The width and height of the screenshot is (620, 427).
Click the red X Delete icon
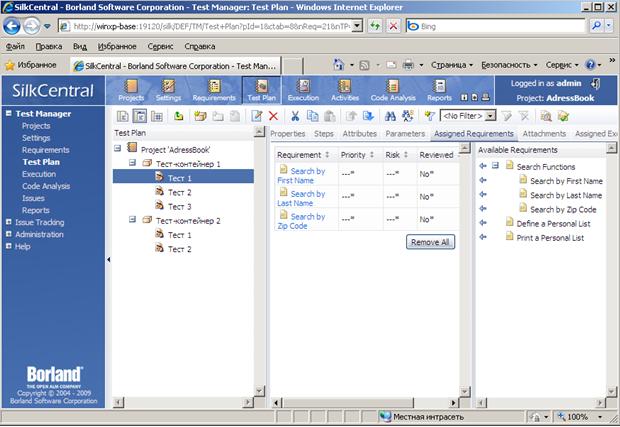click(x=273, y=116)
